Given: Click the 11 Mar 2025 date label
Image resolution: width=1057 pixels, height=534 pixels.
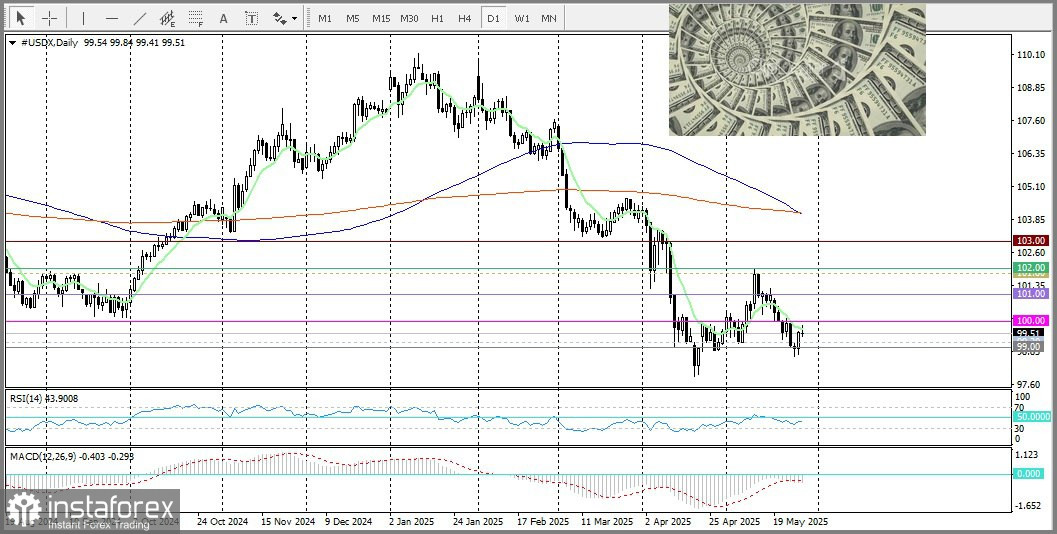Looking at the screenshot, I should (607, 522).
